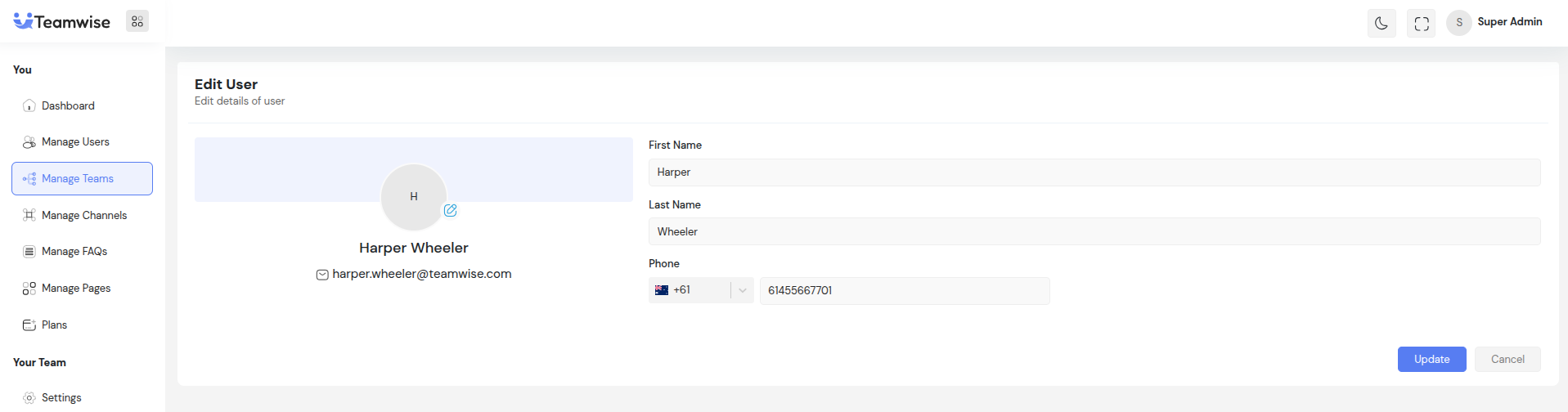Edit profile avatar via pencil icon
The height and width of the screenshot is (412, 1568).
pyautogui.click(x=450, y=211)
